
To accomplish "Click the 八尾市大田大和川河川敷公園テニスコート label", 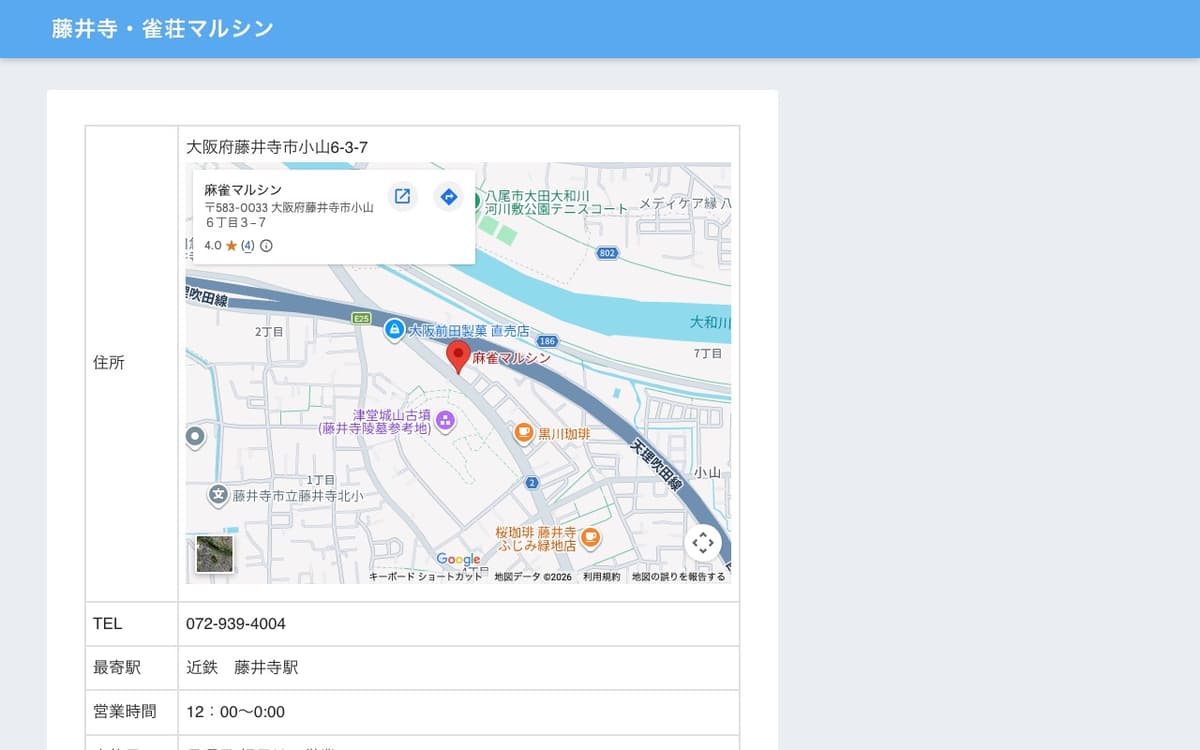I will tap(557, 203).
